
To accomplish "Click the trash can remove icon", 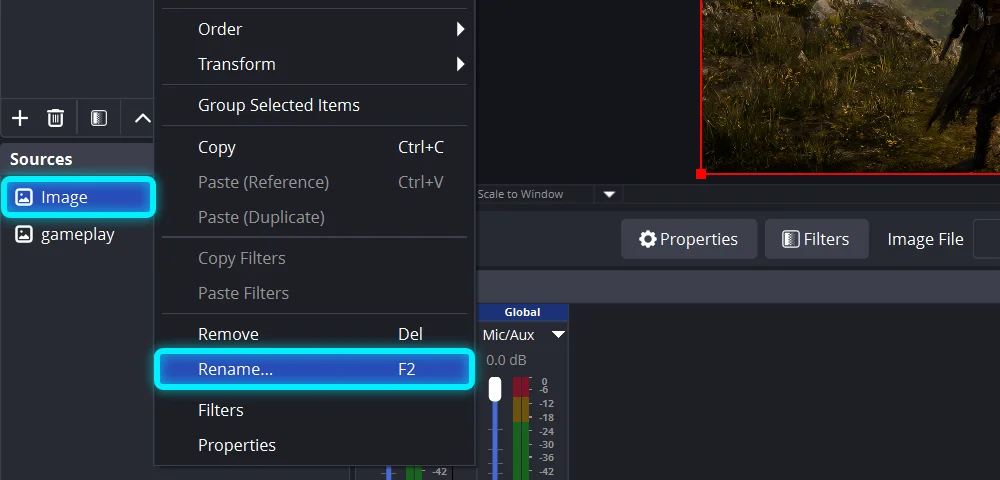I will 55,118.
